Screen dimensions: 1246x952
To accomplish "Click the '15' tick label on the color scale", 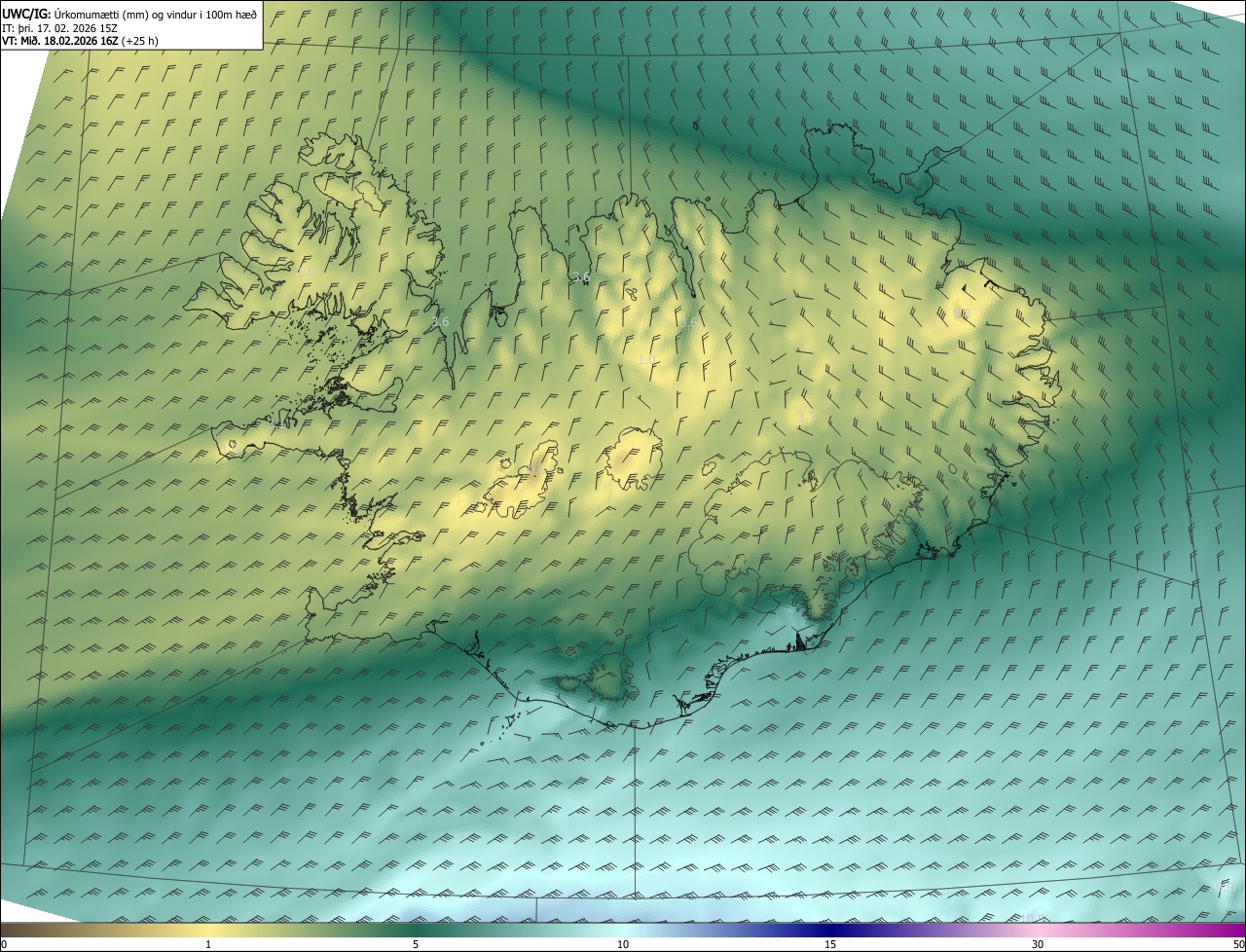I will pyautogui.click(x=830, y=944).
